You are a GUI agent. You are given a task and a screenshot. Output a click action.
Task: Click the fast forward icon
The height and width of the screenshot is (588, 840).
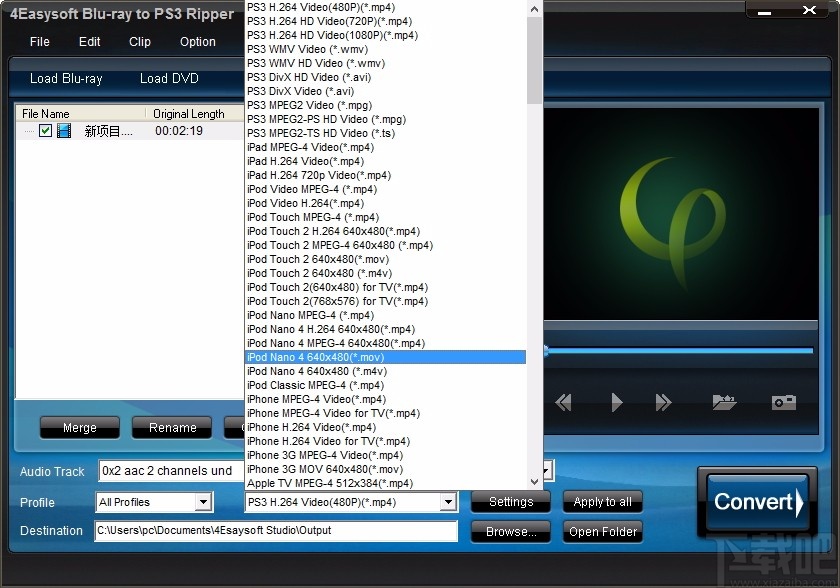[x=662, y=401]
